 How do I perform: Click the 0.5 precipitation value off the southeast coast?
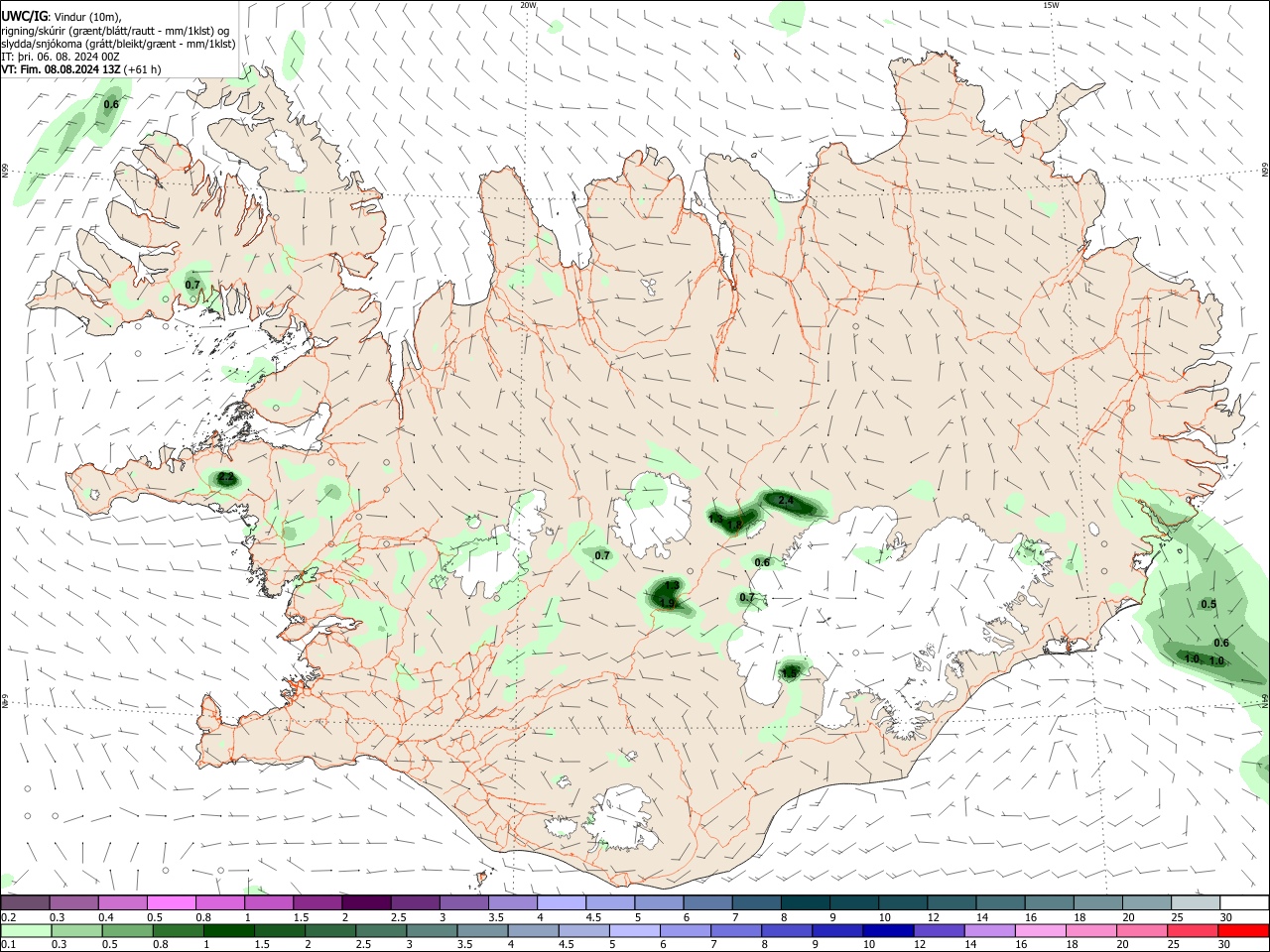(1208, 604)
